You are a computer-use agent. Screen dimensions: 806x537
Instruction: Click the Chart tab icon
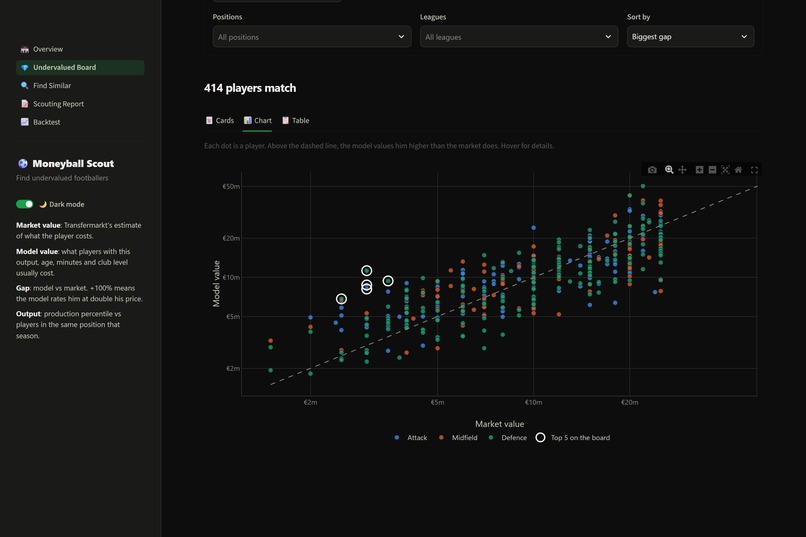(248, 120)
